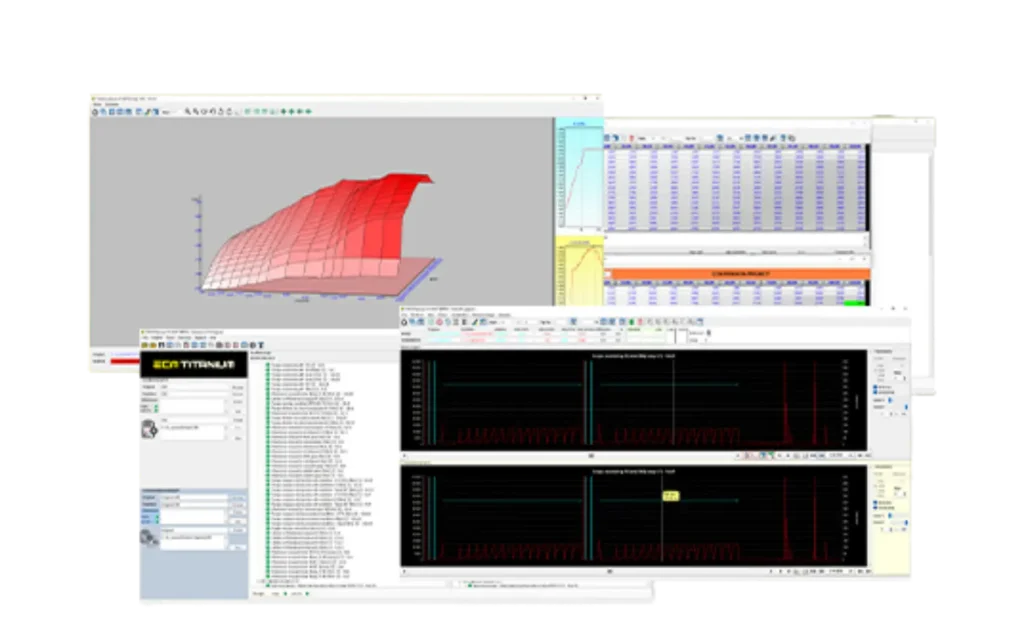
Task: Toggle the first blue checkbox beside the upper graph
Action: coord(876,385)
